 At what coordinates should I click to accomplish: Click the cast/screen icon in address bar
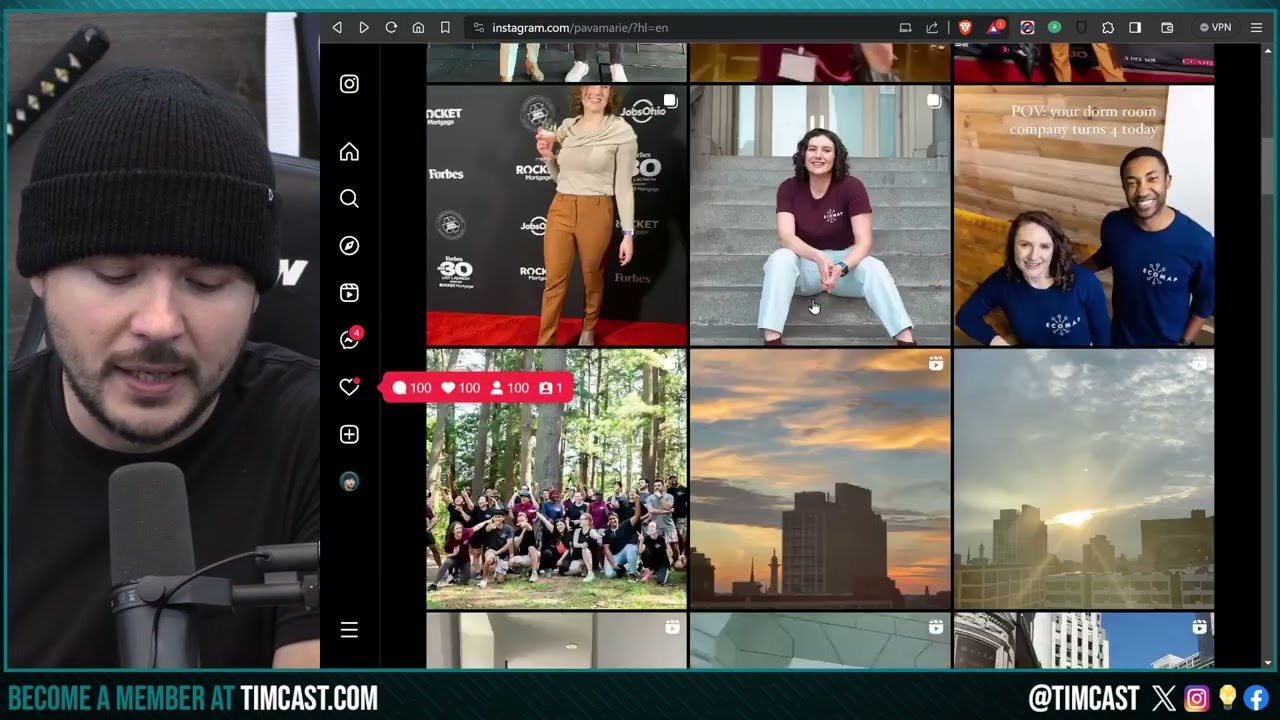905,28
